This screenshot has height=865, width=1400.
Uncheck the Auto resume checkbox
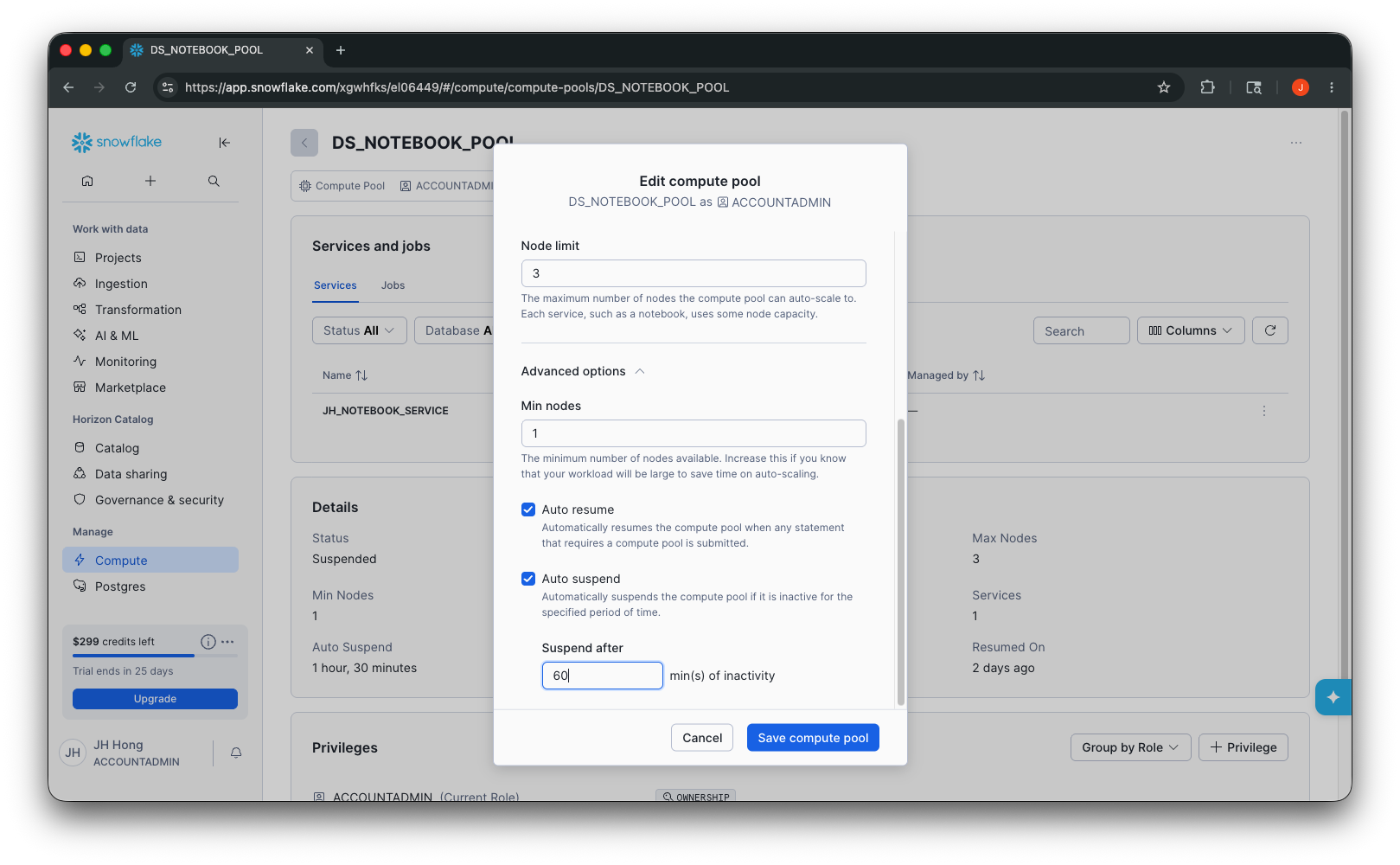tap(528, 509)
